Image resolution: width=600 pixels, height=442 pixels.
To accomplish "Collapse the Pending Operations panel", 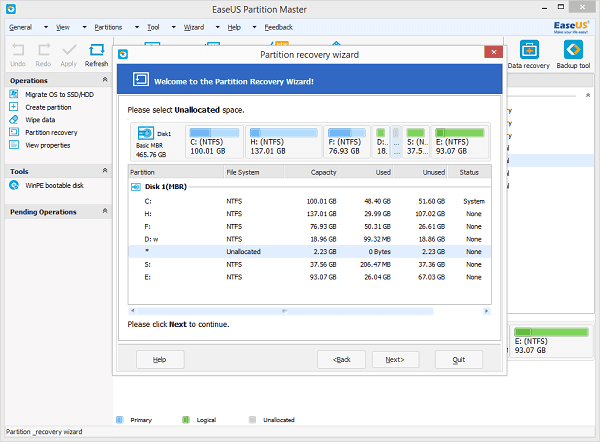I will 105,211.
